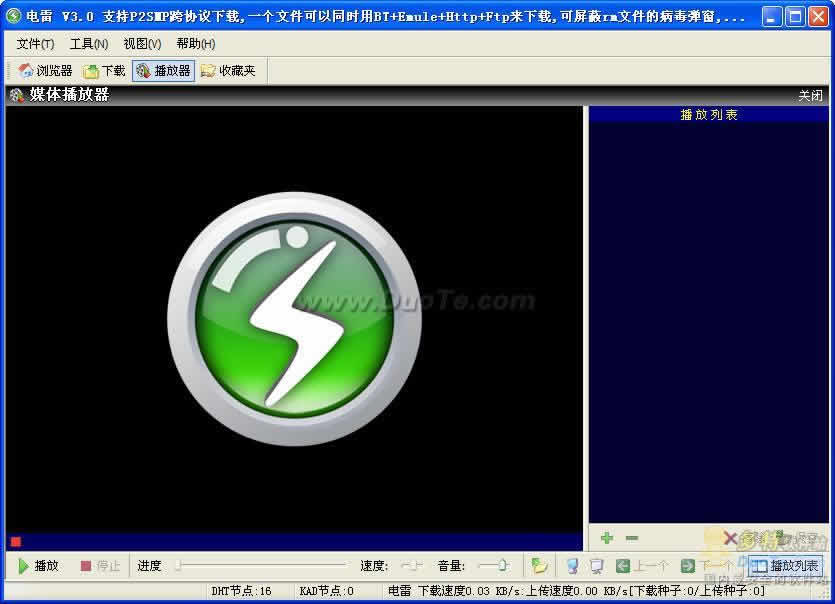
Task: Add item with green plus icon
Action: click(607, 538)
